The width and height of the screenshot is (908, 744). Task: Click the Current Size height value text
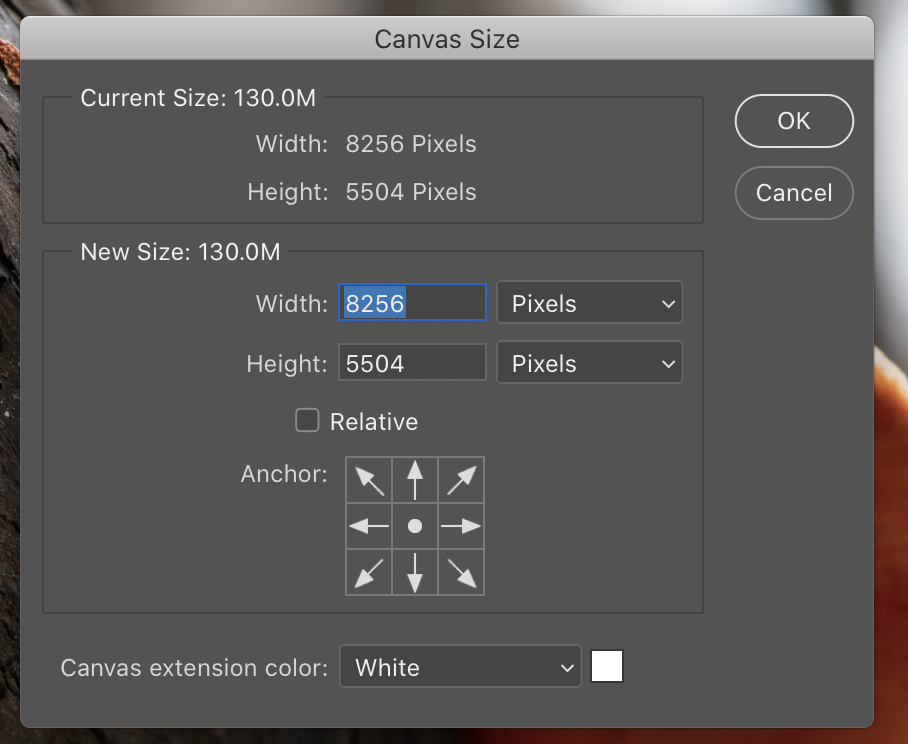click(411, 192)
